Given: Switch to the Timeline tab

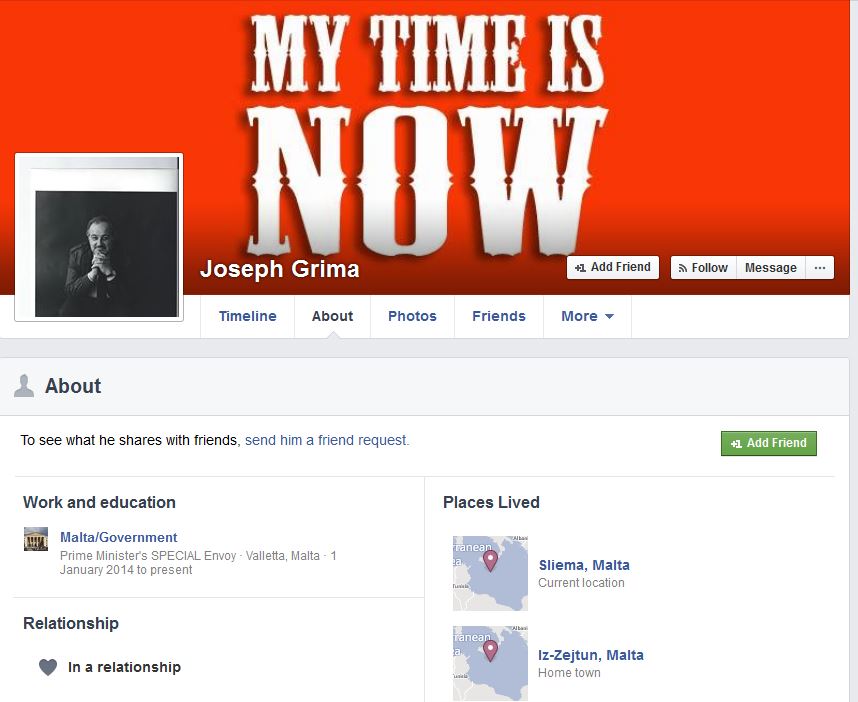Looking at the screenshot, I should tap(247, 316).
